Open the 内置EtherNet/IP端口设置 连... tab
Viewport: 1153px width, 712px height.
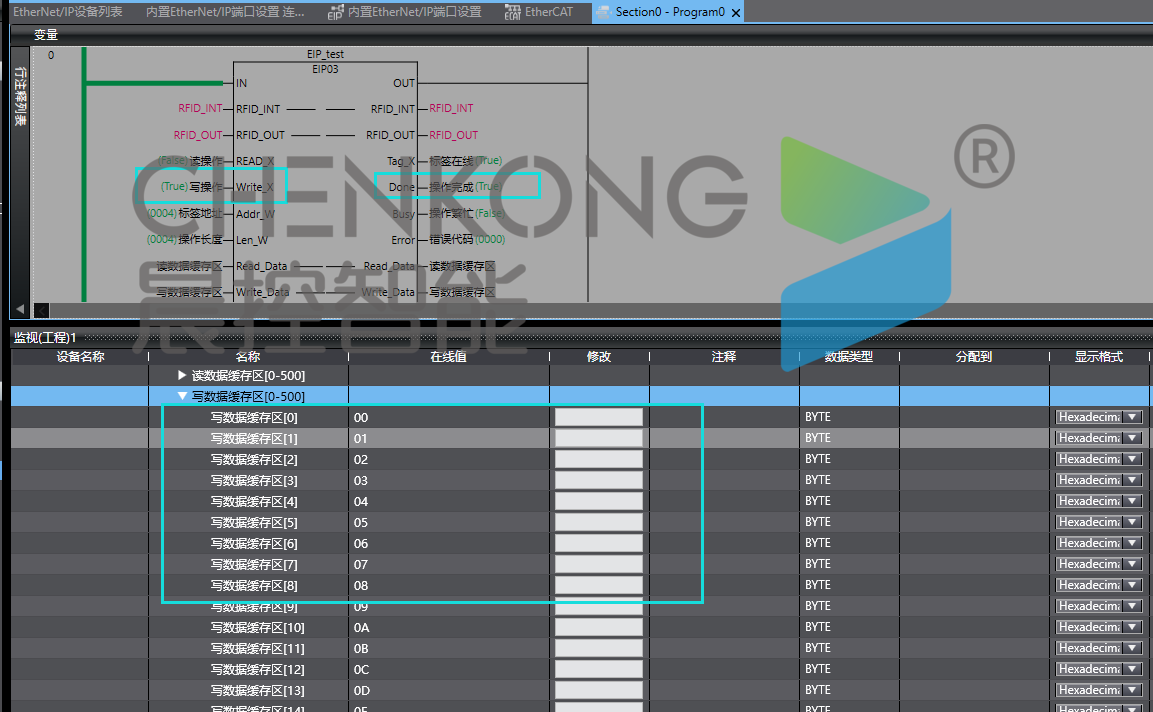click(x=225, y=12)
